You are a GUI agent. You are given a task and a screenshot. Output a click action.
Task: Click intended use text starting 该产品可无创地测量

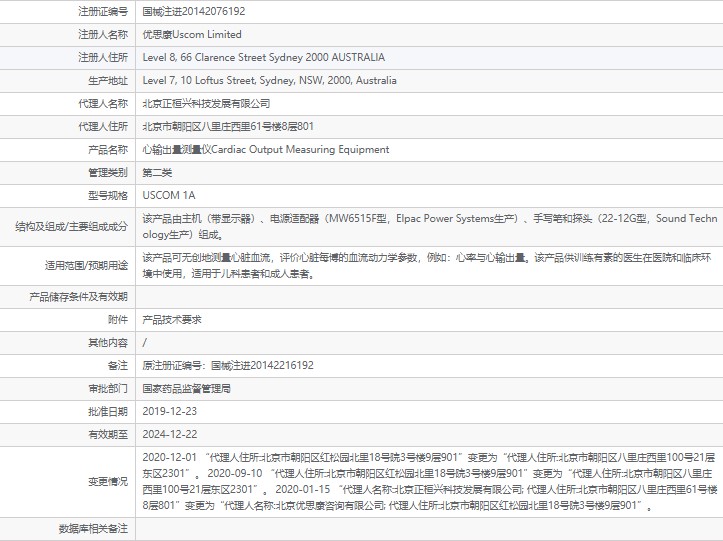[427, 266]
